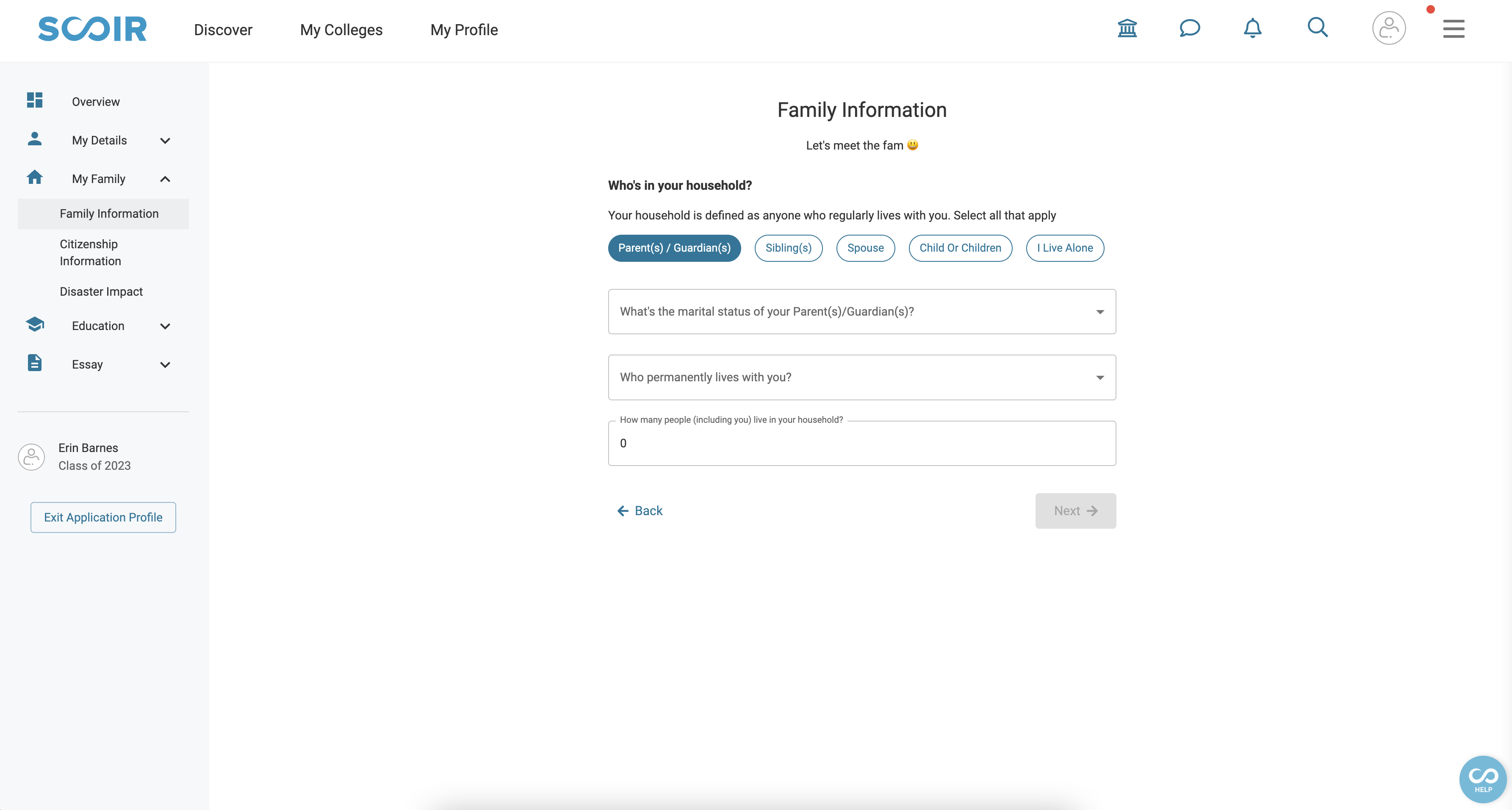The width and height of the screenshot is (1512, 810).
Task: Toggle Sibling(s) household chip
Action: 788,248
